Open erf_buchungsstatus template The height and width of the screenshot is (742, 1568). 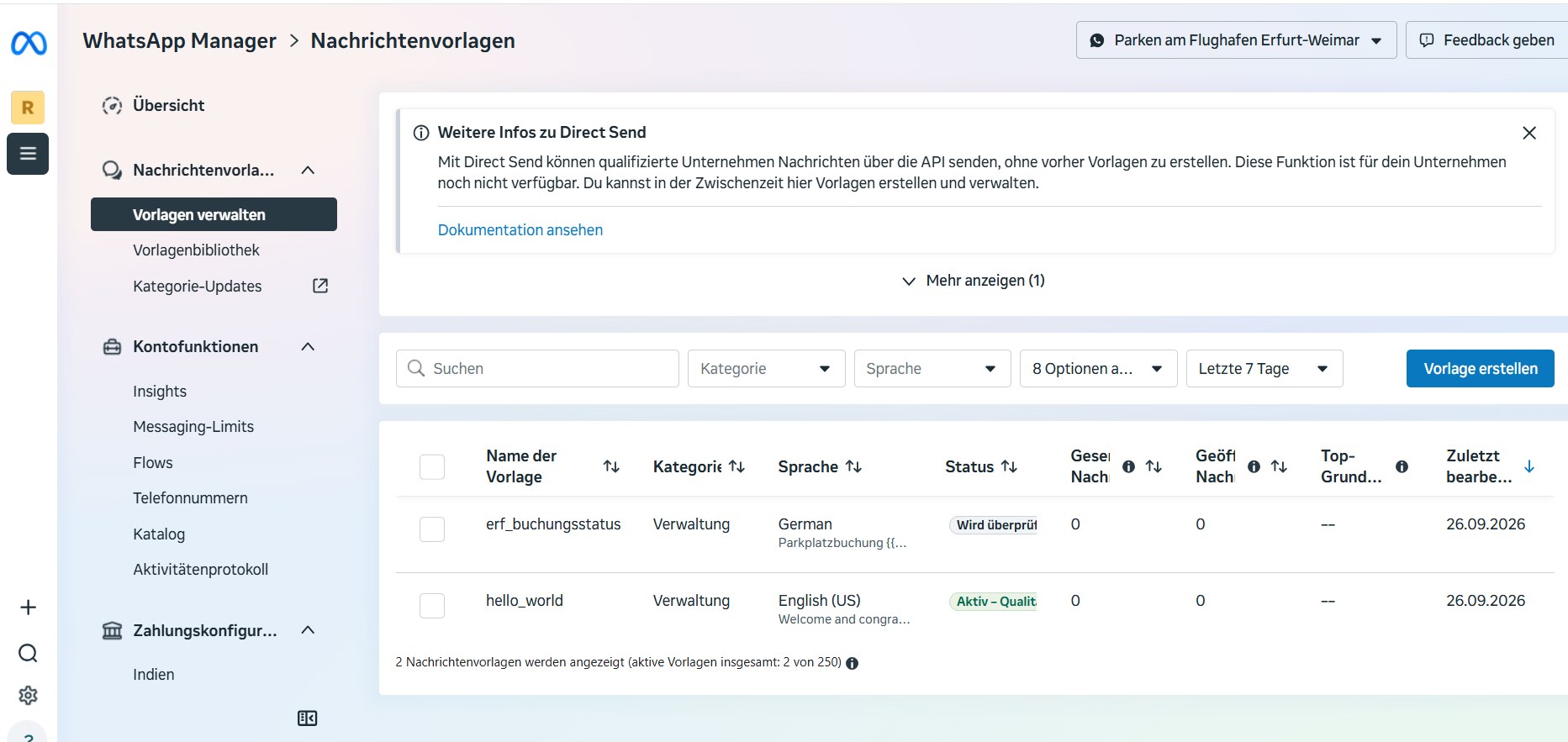(553, 524)
